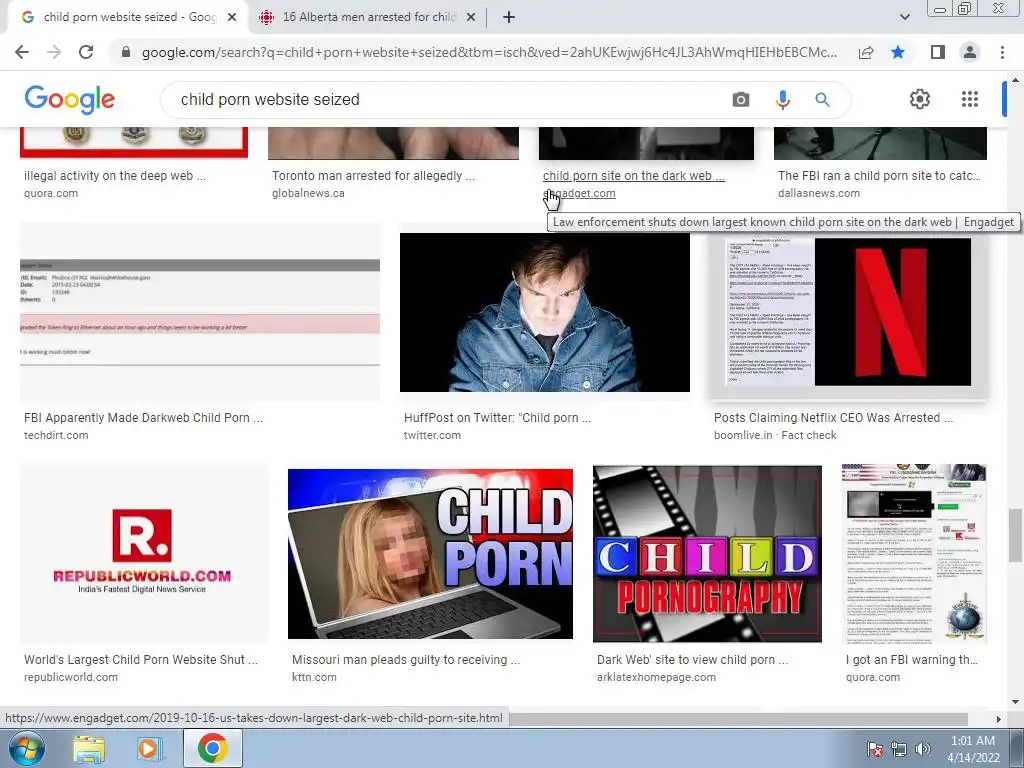
Task: Open the arklatexhomepage.com Dark Web site link
Action: pos(692,660)
